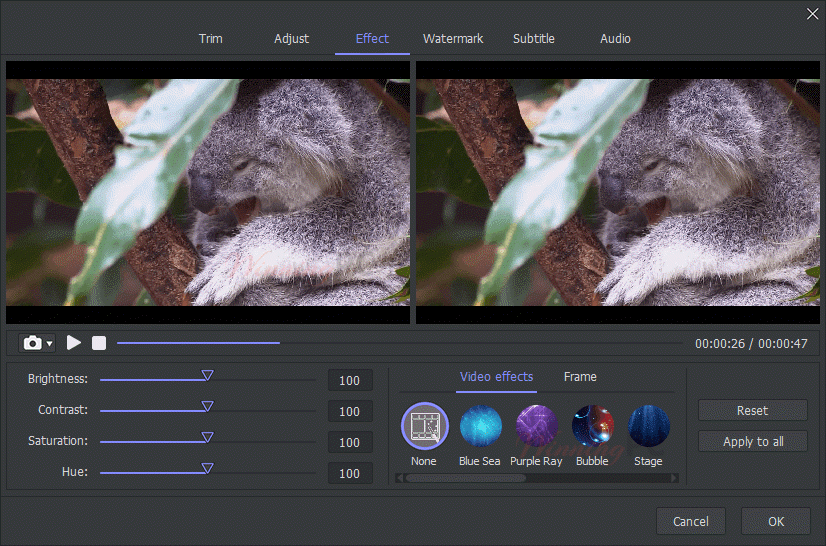Switch to the Watermark tab

(x=453, y=39)
